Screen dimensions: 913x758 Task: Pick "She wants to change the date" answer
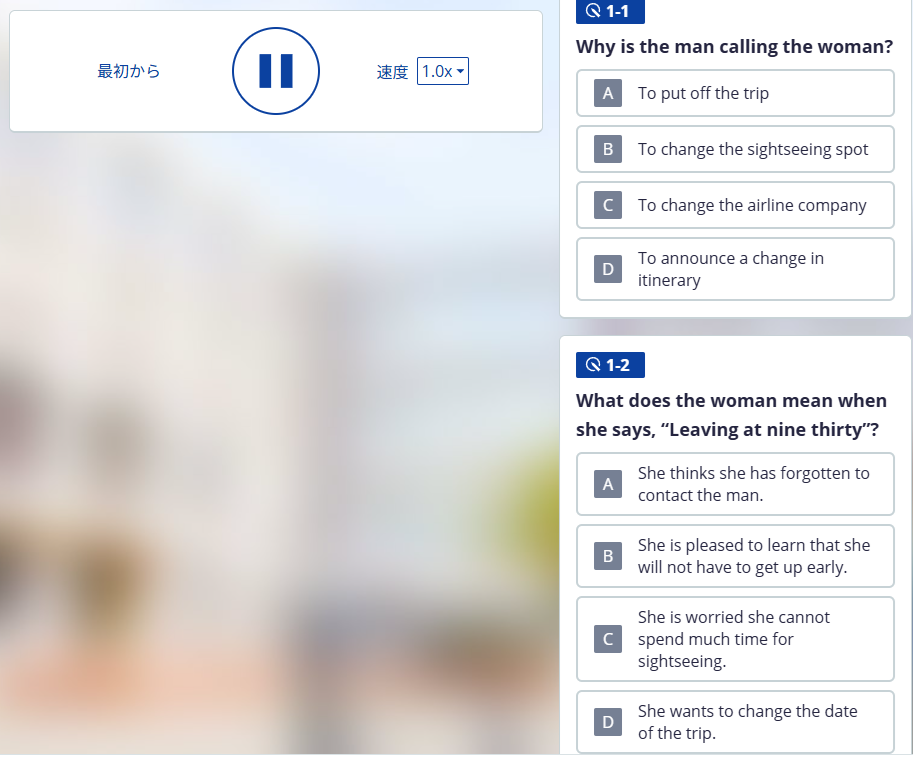(x=748, y=722)
